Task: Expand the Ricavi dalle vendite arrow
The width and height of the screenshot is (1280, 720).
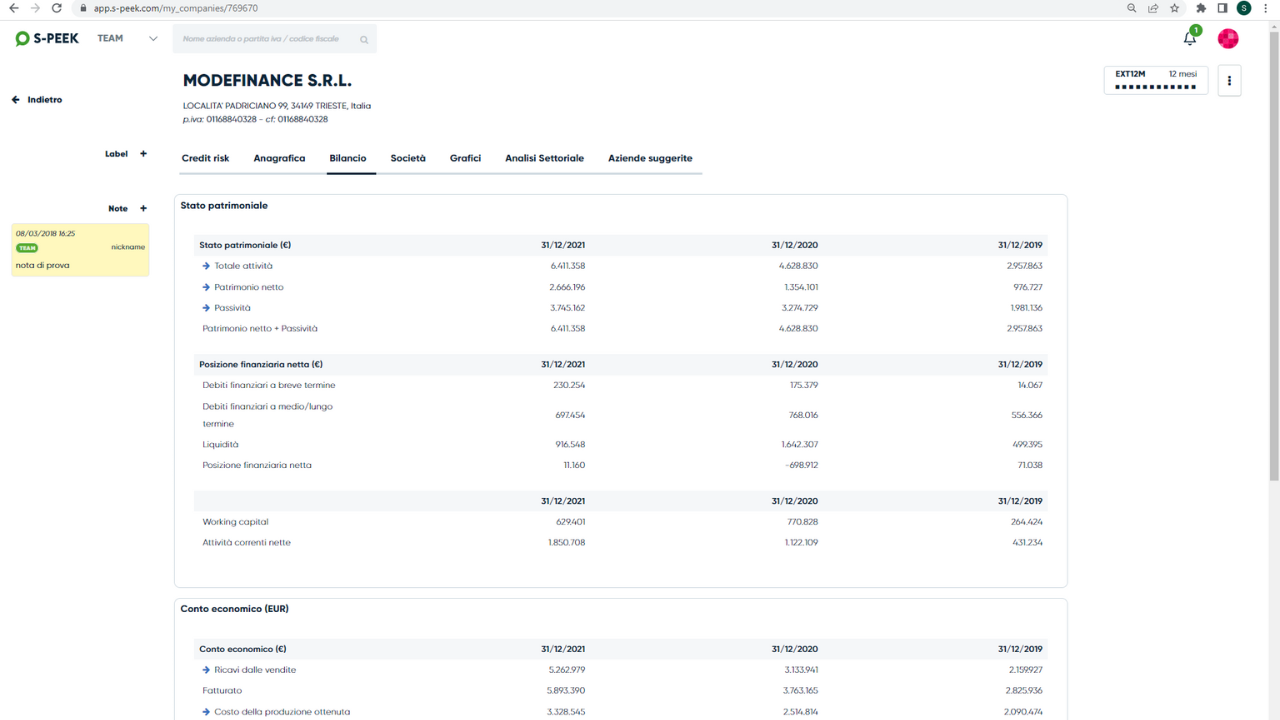Action: [206, 670]
